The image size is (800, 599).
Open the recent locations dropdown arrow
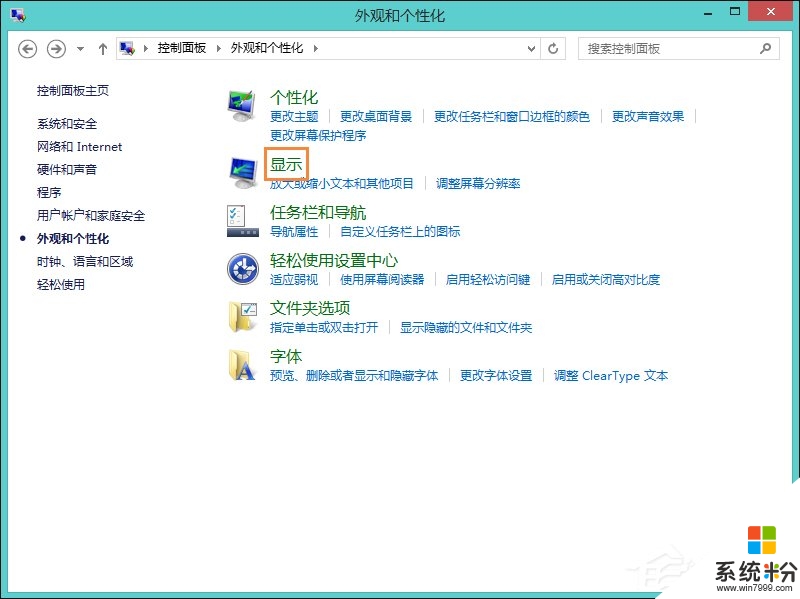coord(78,47)
